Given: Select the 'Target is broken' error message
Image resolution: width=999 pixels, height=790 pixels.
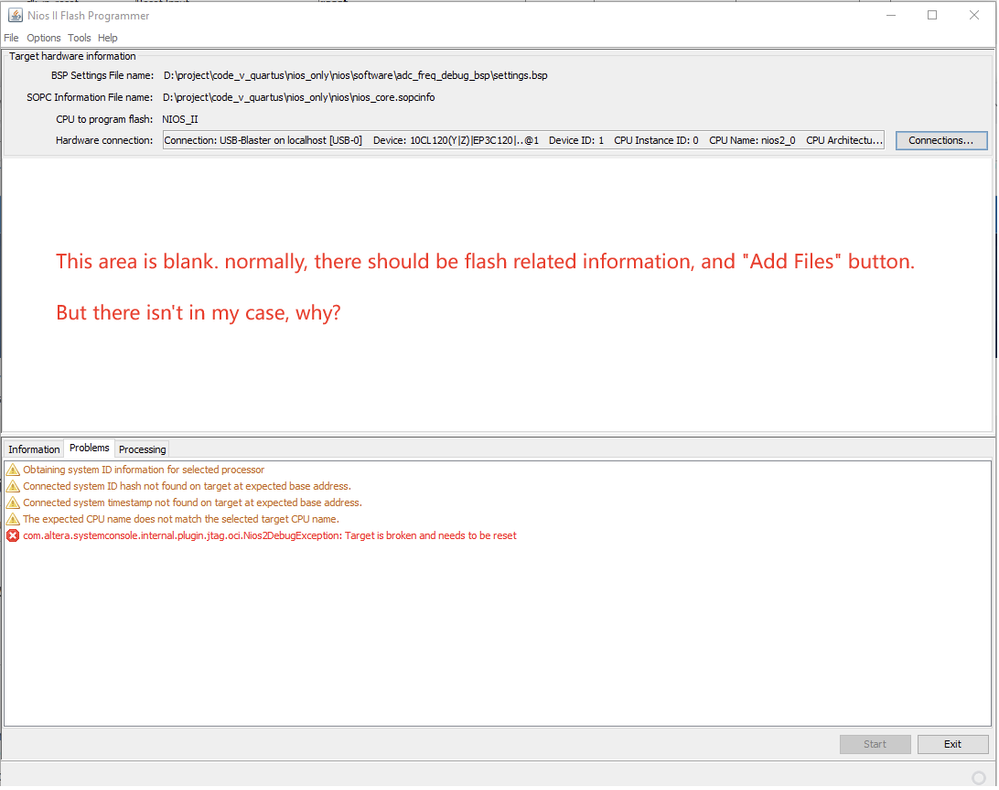Looking at the screenshot, I should 270,536.
